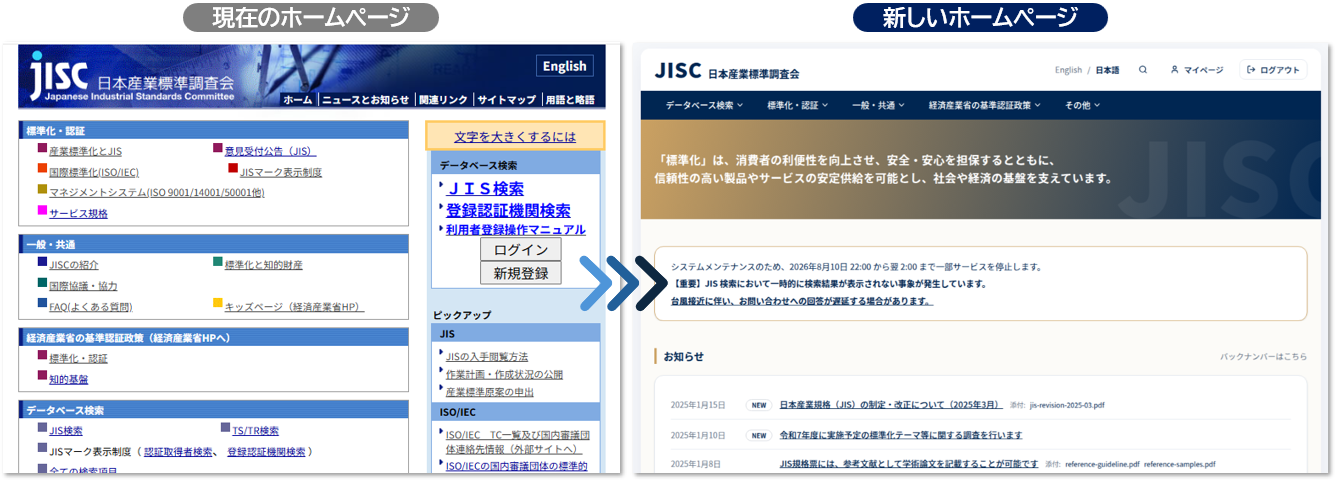Open JIS規格票には、参考文献として news item
The width and height of the screenshot is (1340, 485).
click(909, 464)
